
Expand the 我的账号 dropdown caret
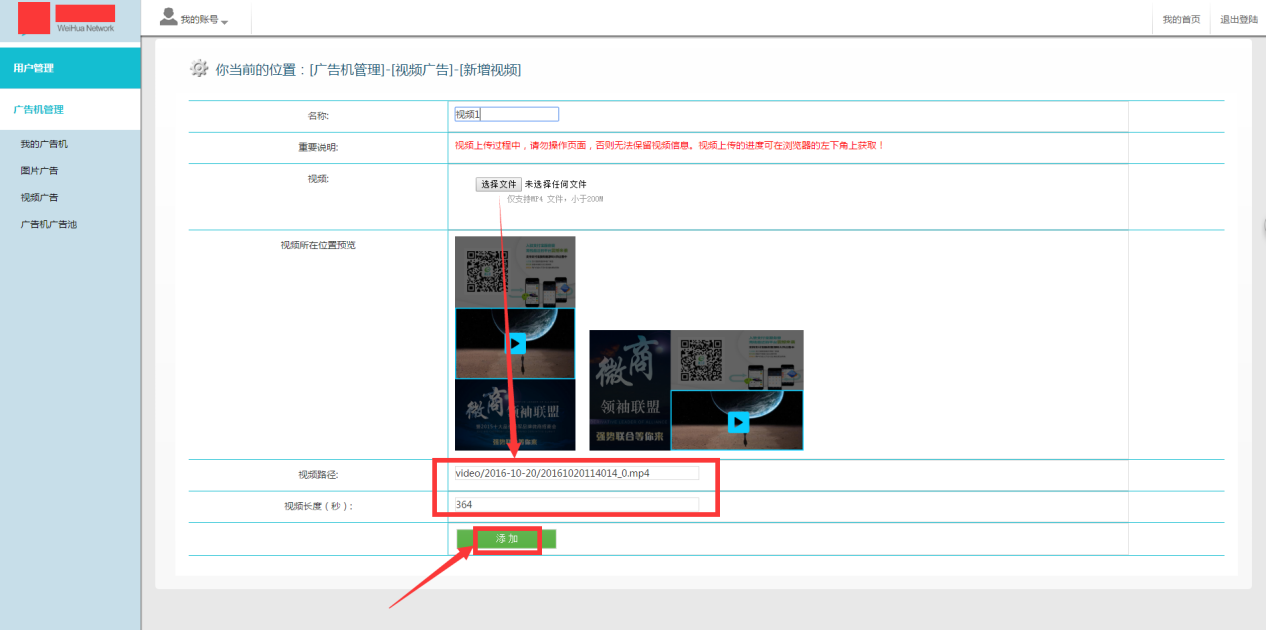point(225,22)
